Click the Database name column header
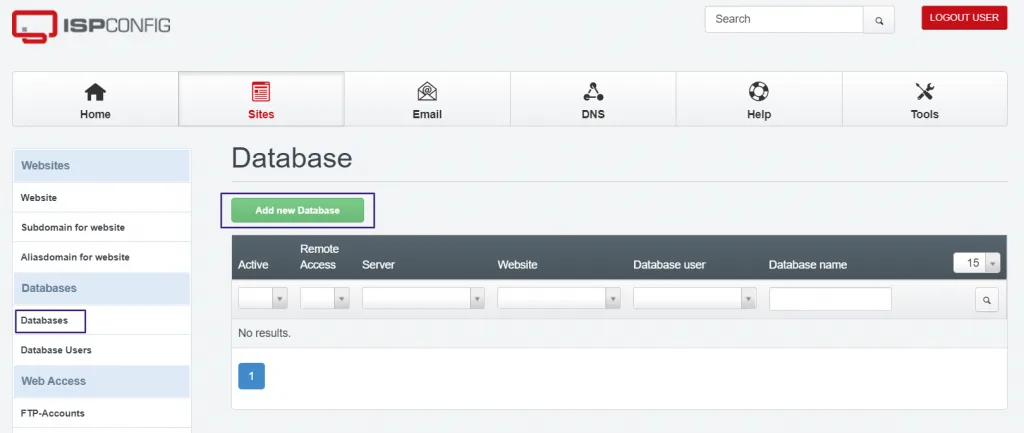 808,265
